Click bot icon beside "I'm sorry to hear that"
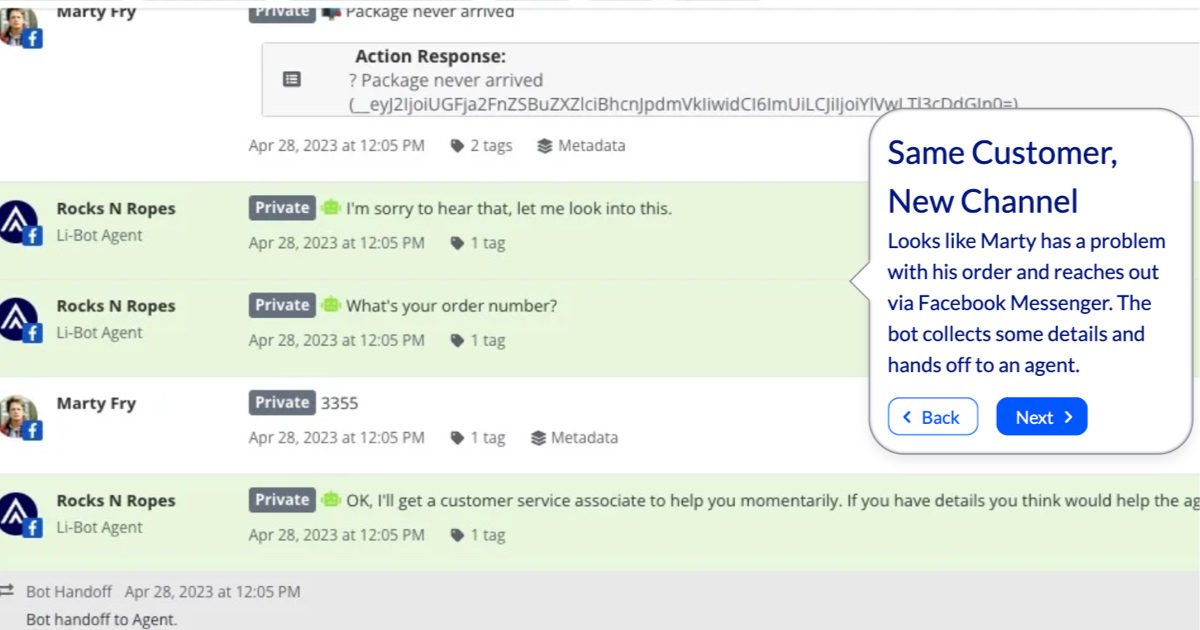The height and width of the screenshot is (630, 1200). click(331, 208)
